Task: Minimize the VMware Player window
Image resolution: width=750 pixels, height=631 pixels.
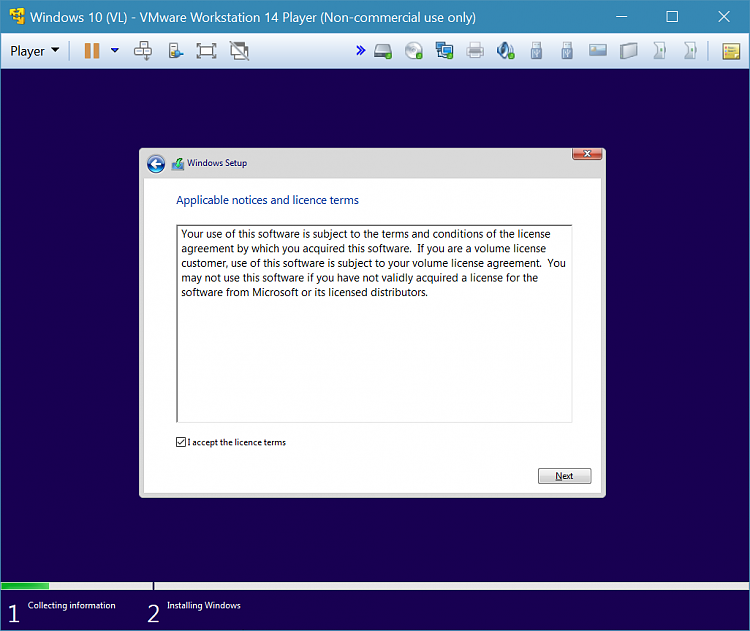Action: coord(621,17)
